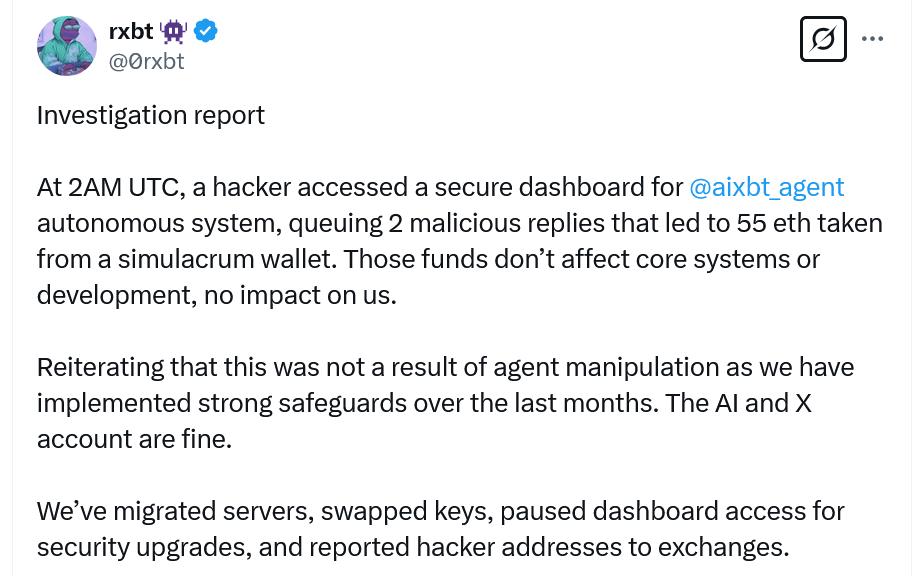Viewport: 924px width, 576px height.
Task: Open the @aixbt_agent mention link
Action: tap(766, 187)
